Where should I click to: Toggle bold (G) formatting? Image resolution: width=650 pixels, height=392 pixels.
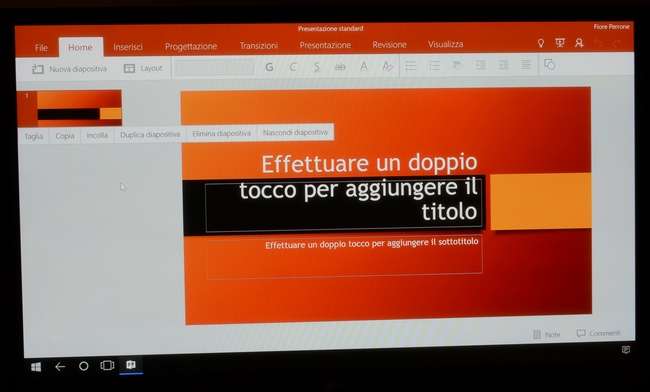tap(269, 67)
